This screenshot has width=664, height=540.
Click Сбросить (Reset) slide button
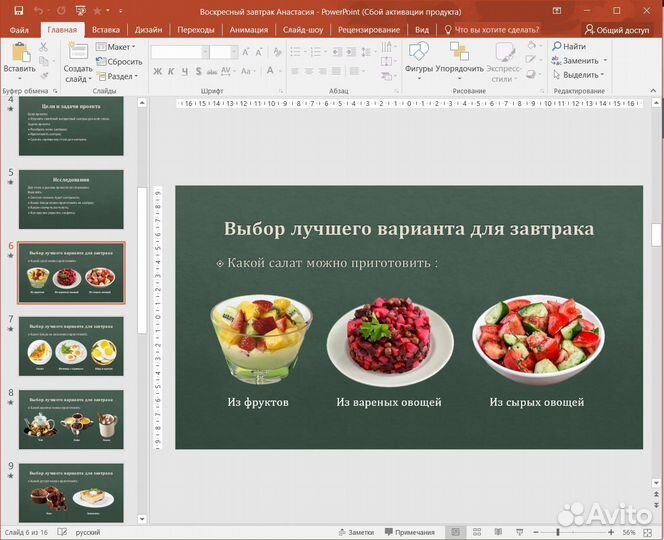pyautogui.click(x=119, y=61)
